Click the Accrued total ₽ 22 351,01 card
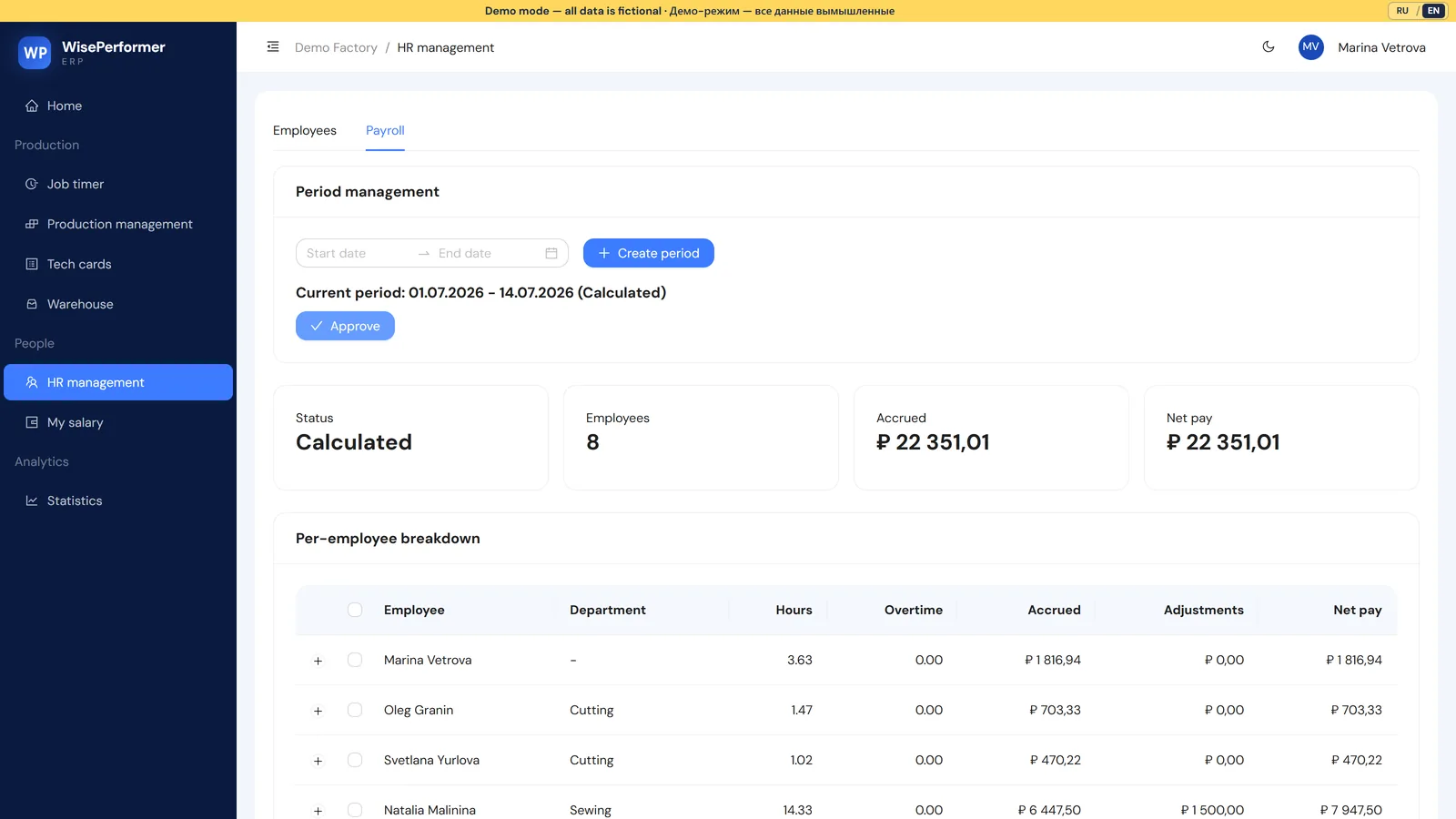1456x819 pixels. [991, 438]
